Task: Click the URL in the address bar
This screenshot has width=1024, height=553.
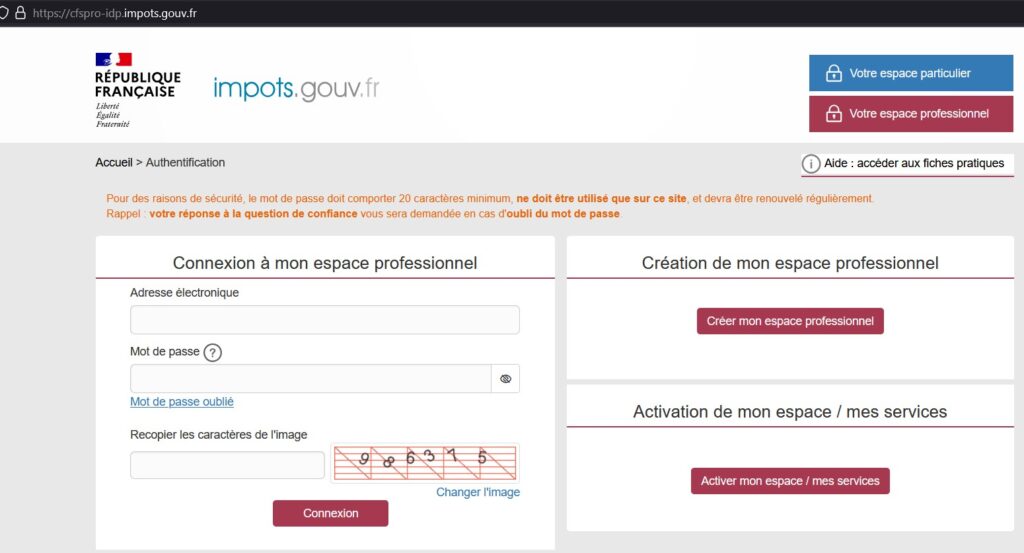Action: click(115, 13)
